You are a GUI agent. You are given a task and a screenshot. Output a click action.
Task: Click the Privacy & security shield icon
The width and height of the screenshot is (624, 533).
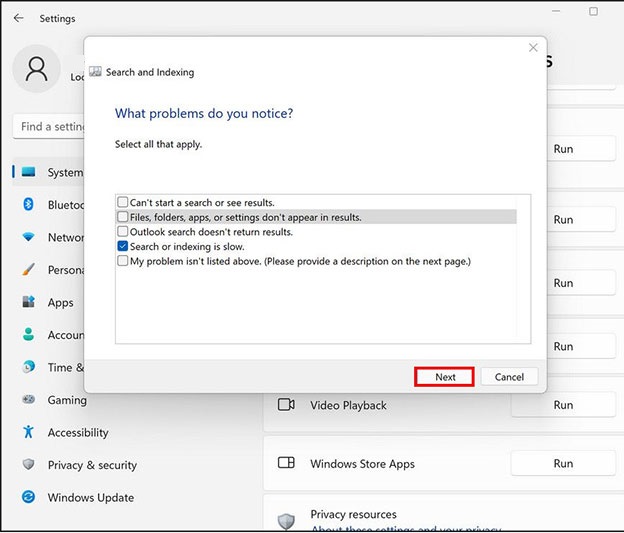pyautogui.click(x=29, y=465)
